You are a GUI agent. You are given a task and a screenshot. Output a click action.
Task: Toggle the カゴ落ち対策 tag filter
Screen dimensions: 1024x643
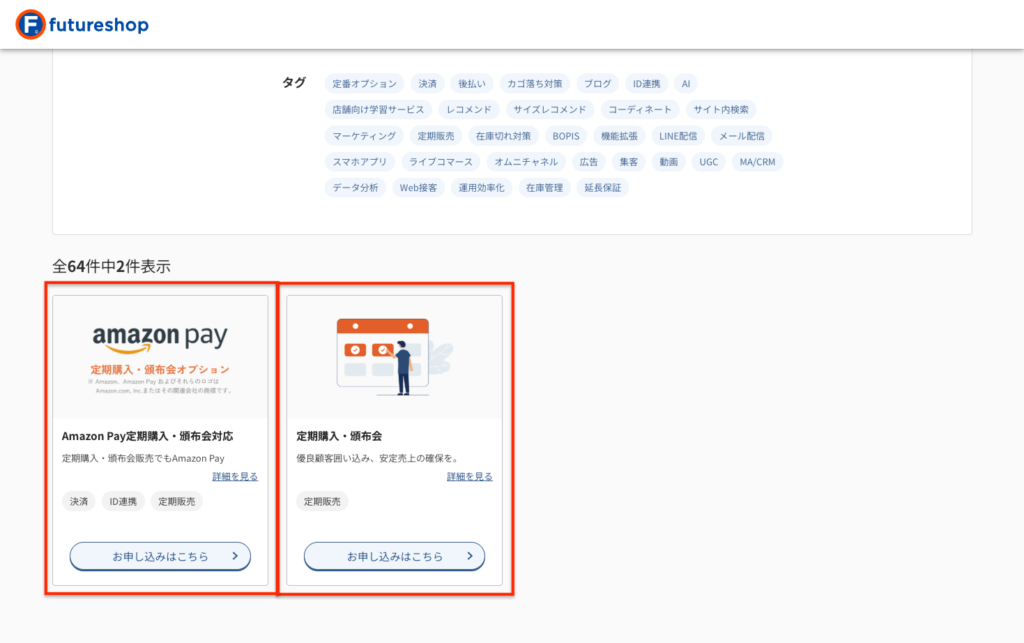(534, 84)
